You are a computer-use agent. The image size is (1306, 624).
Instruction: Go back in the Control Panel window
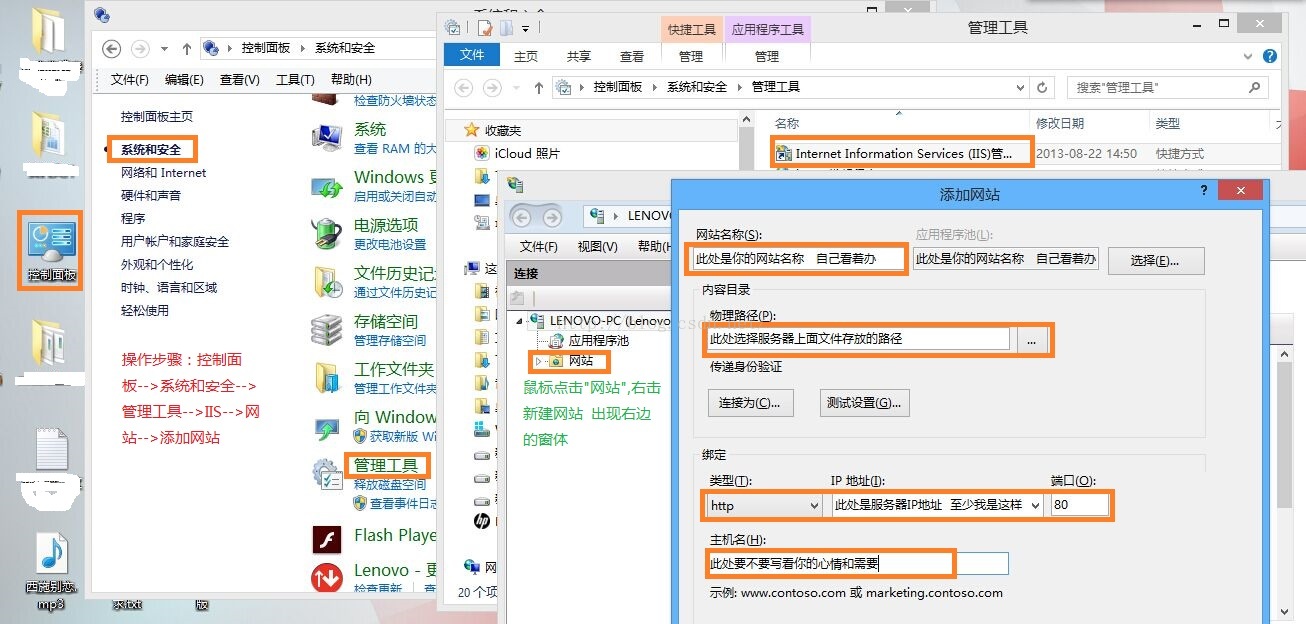pyautogui.click(x=112, y=48)
